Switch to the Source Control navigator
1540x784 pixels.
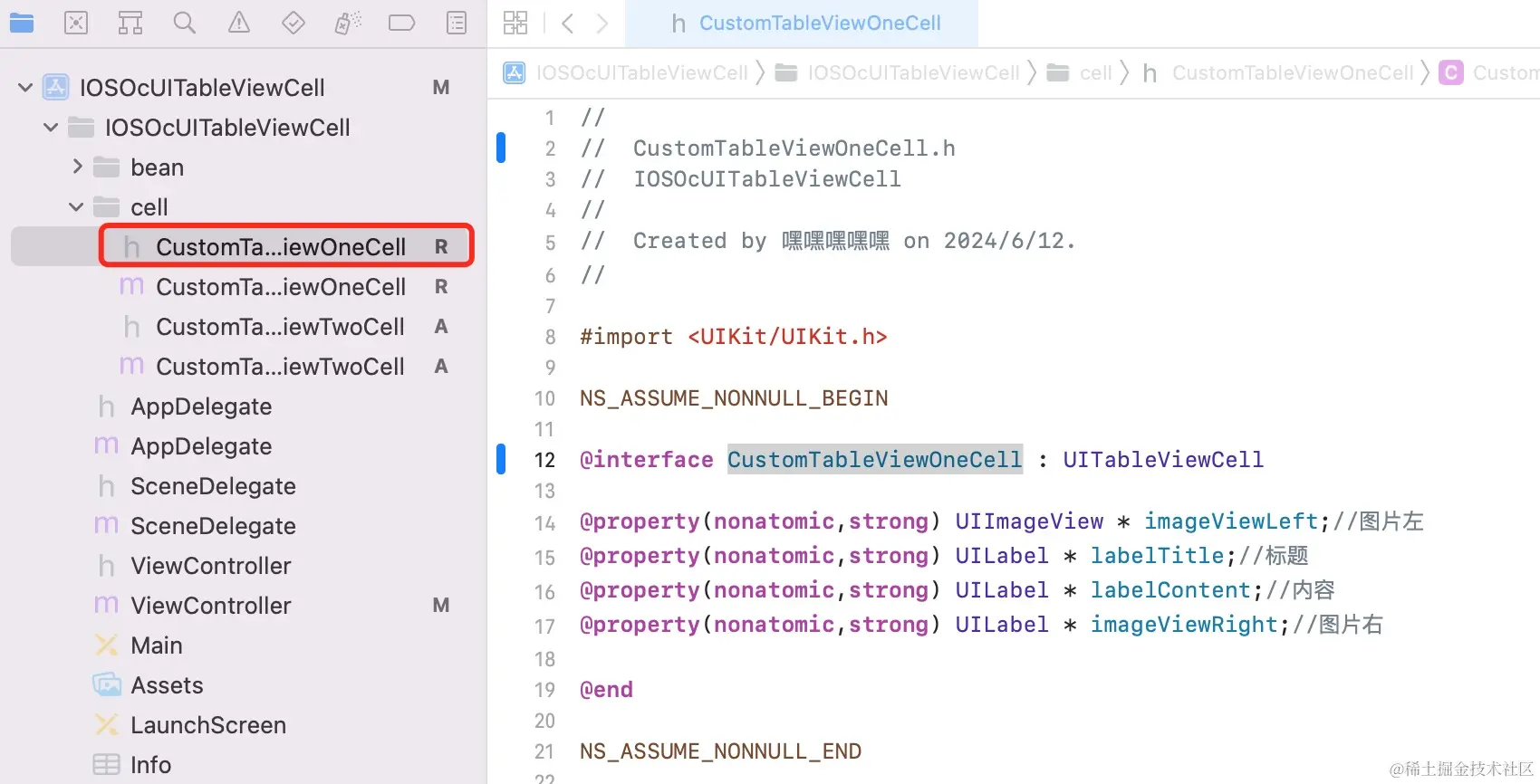(x=76, y=23)
